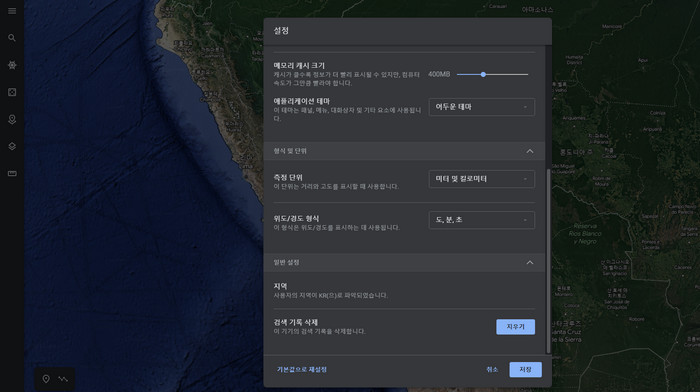700x392 pixels.
Task: Click Reserva Rios Blanco y Negro label
Action: point(585,234)
